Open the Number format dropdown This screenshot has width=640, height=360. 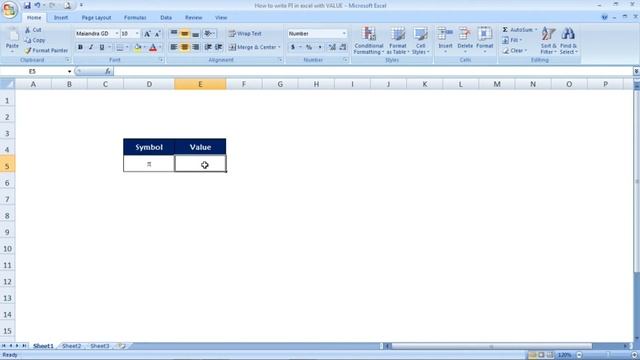344,33
